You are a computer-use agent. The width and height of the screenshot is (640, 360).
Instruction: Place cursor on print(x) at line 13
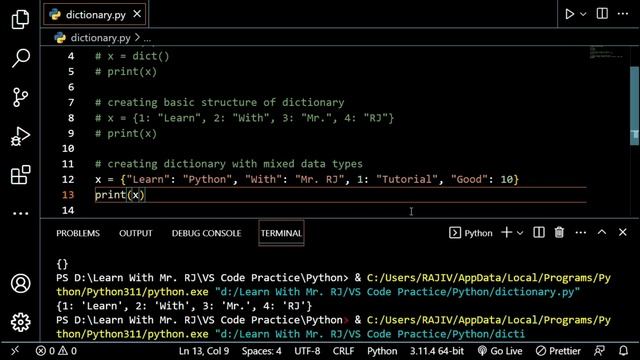[120, 195]
